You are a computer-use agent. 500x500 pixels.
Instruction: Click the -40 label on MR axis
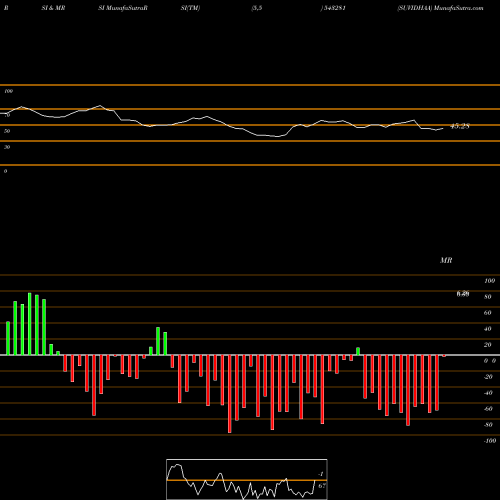pos(488,393)
